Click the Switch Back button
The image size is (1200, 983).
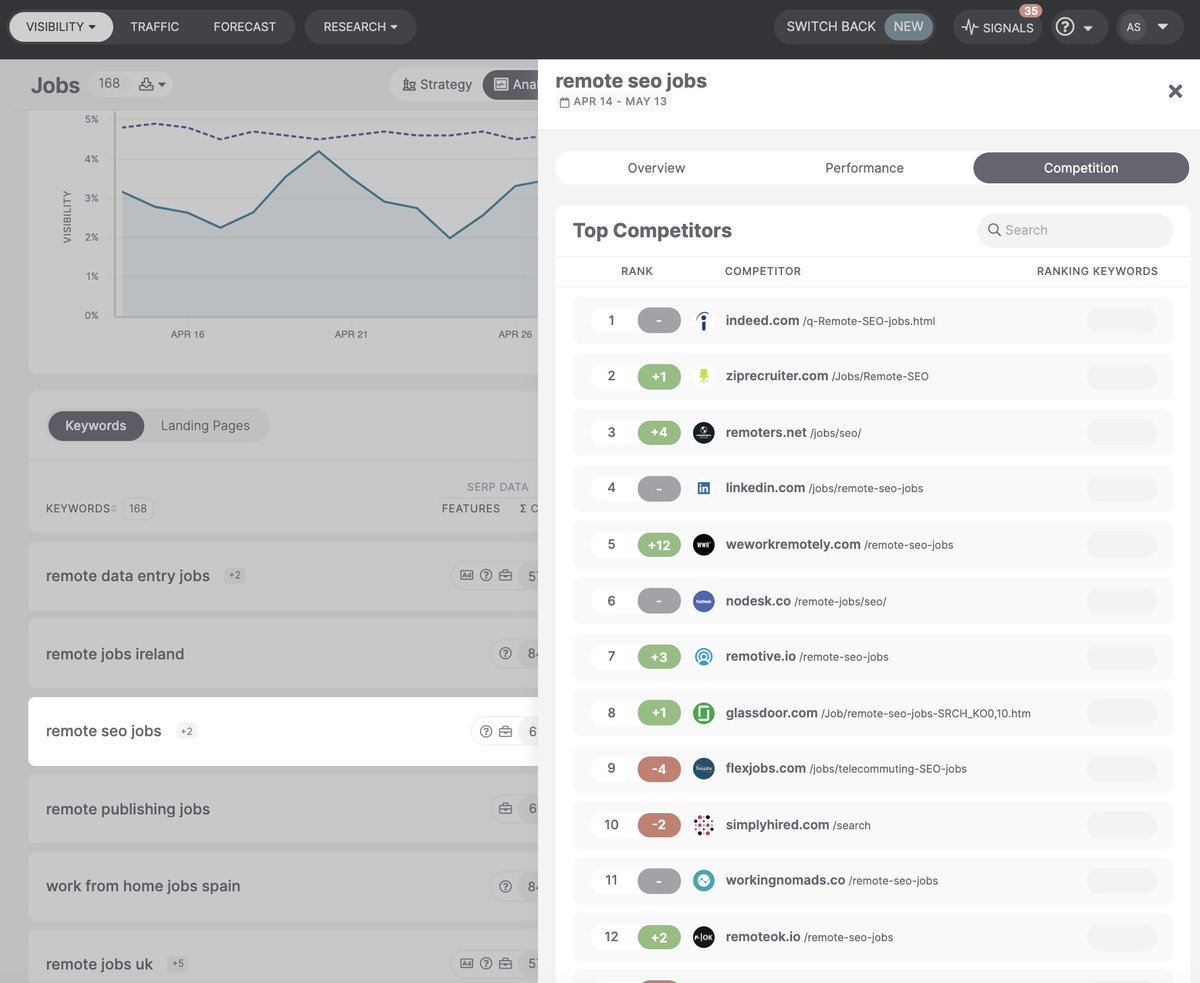pos(854,27)
